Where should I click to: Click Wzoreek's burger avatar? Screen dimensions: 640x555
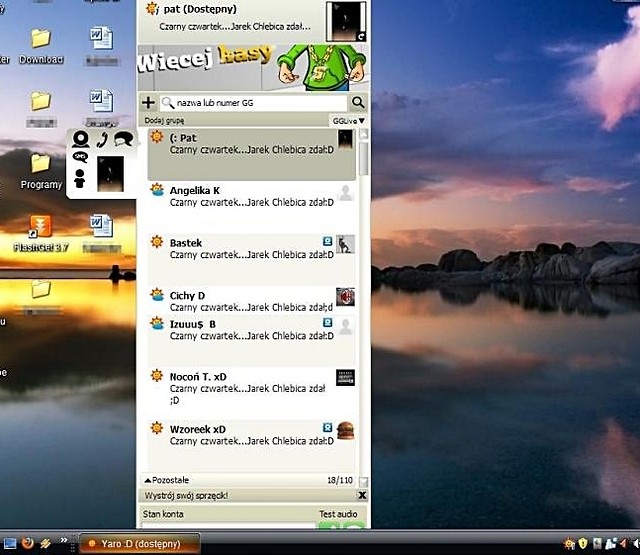pyautogui.click(x=345, y=431)
